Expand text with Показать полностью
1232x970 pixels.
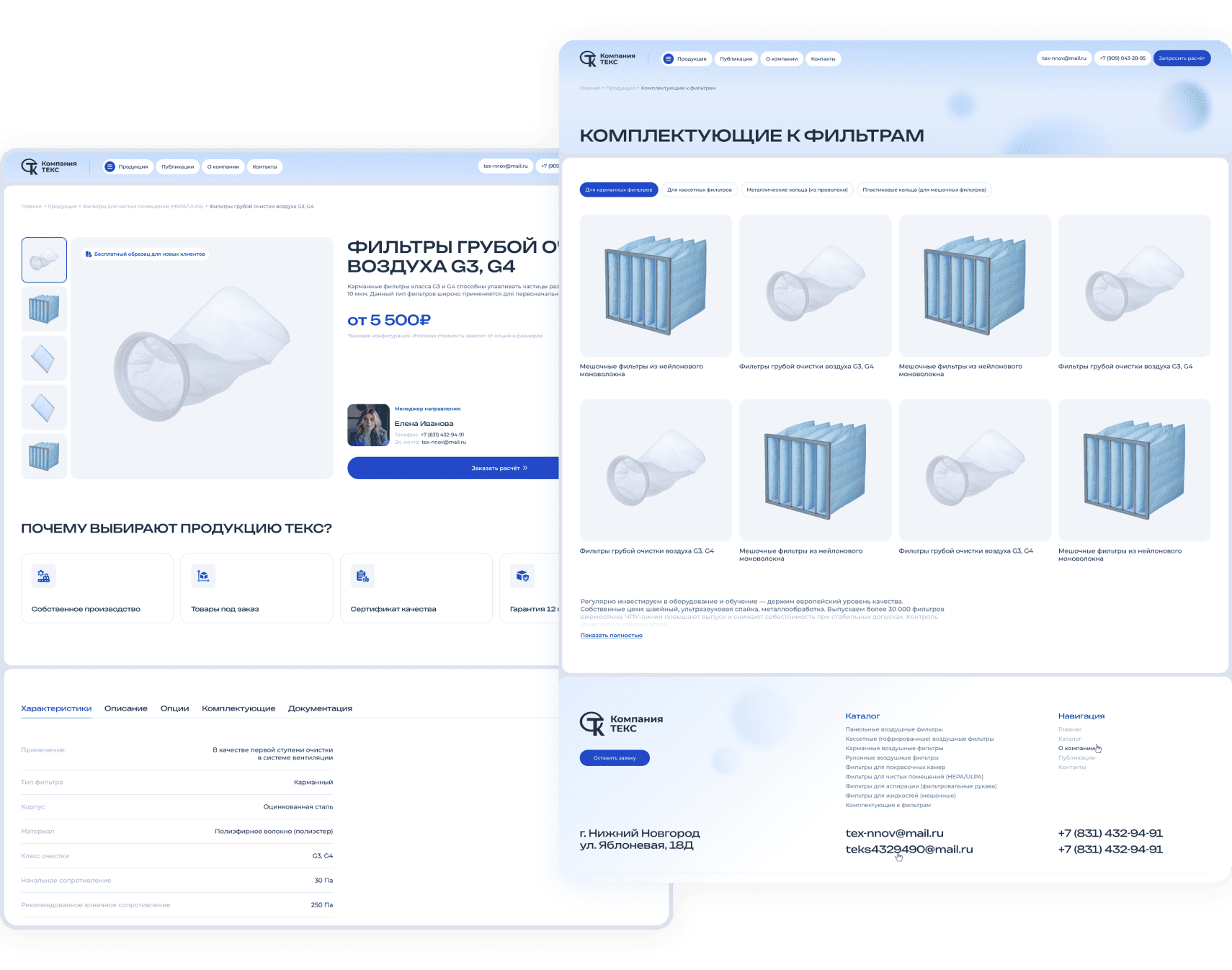pos(611,636)
